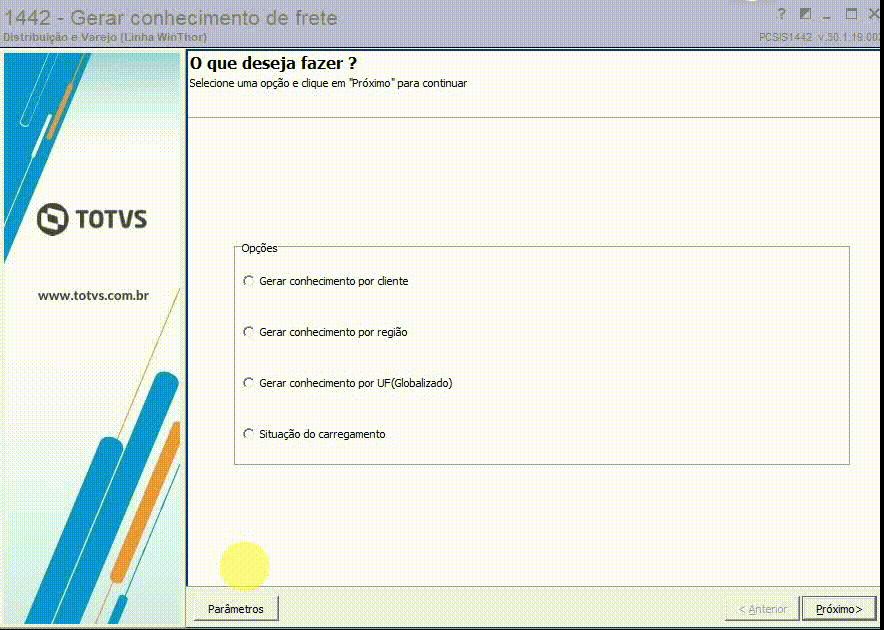The height and width of the screenshot is (630, 884).
Task: Maximize the 1442 window
Action: [851, 14]
